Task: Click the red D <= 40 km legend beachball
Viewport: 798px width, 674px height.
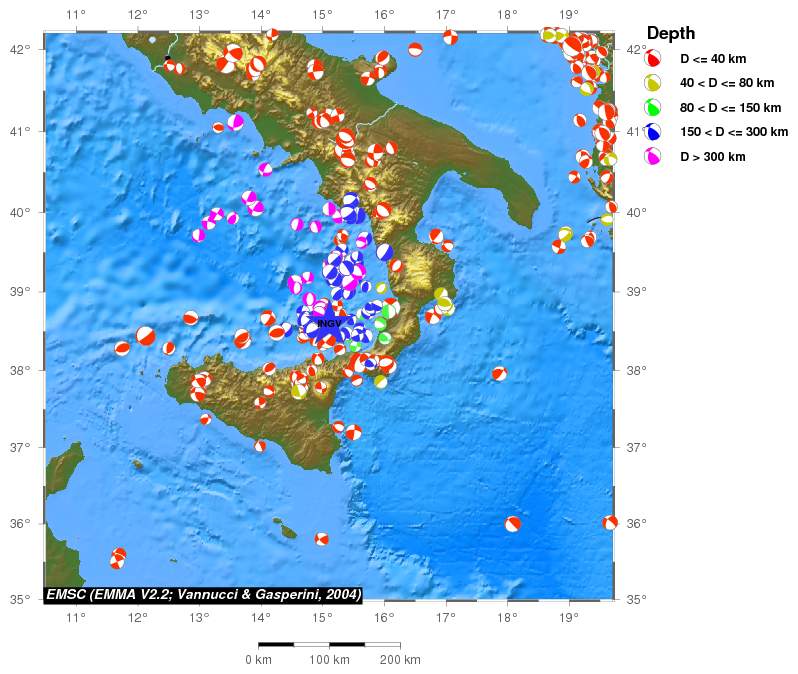Action: [652, 58]
